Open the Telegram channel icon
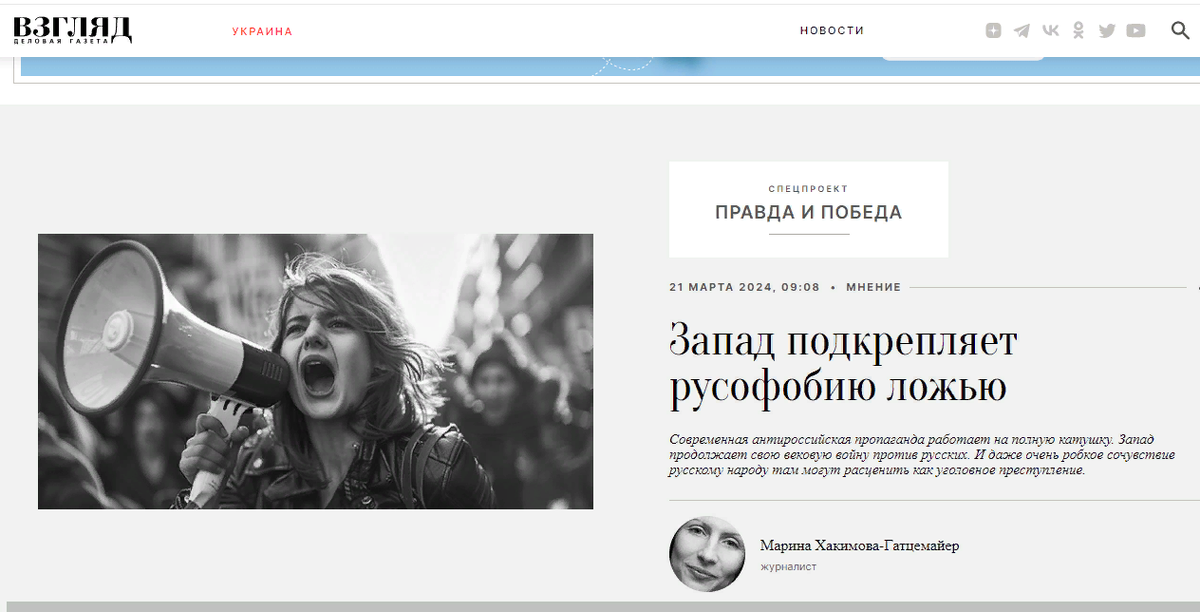Viewport: 1200px width, 612px height. 1021,30
